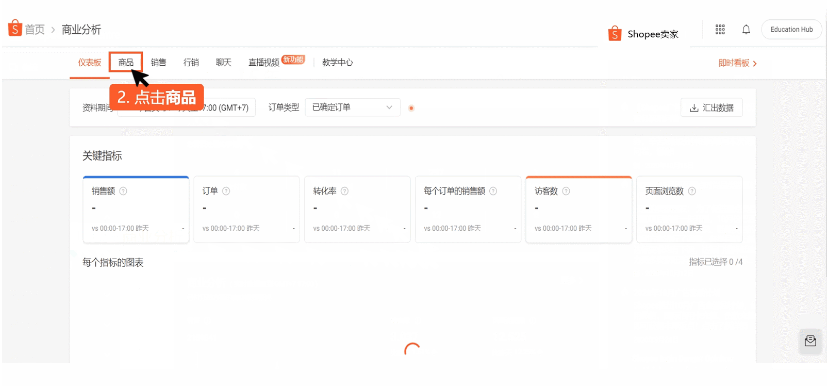
Task: Select the 页面浏览数 metric card
Action: (x=690, y=209)
